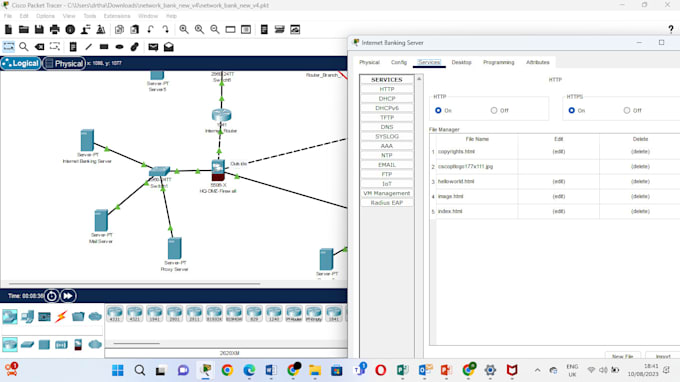Zoom in on the network workspace

(x=184, y=29)
